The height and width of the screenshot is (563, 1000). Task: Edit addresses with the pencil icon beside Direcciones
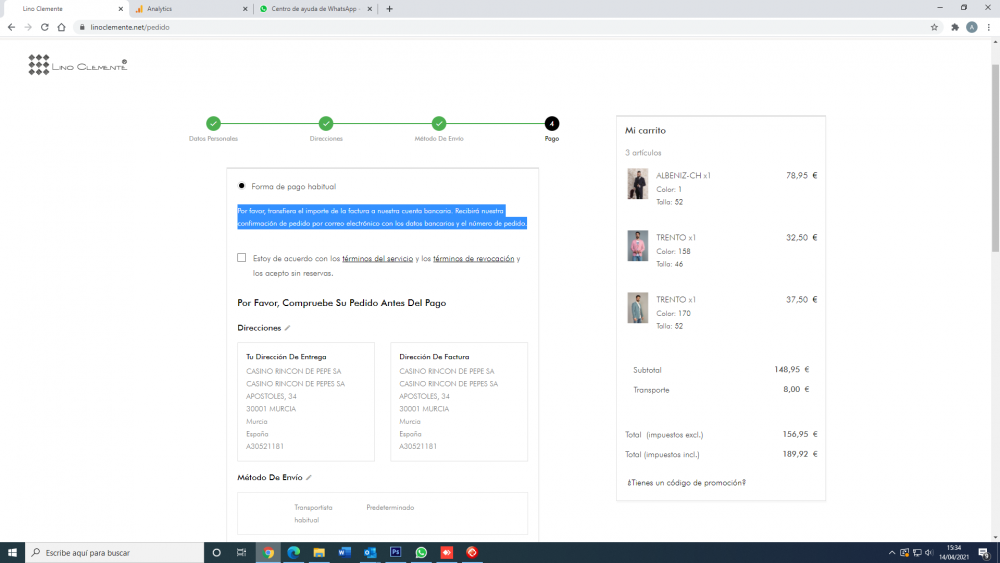pos(288,328)
